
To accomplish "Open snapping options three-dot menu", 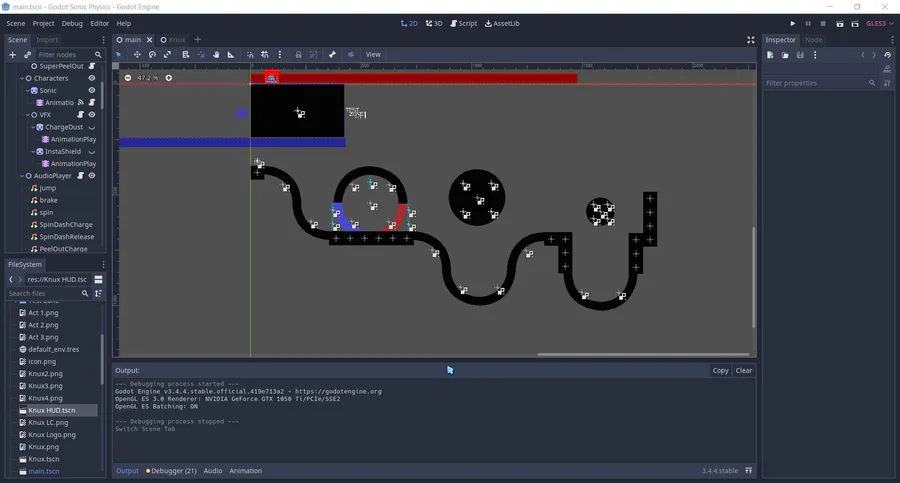I will [x=280, y=55].
